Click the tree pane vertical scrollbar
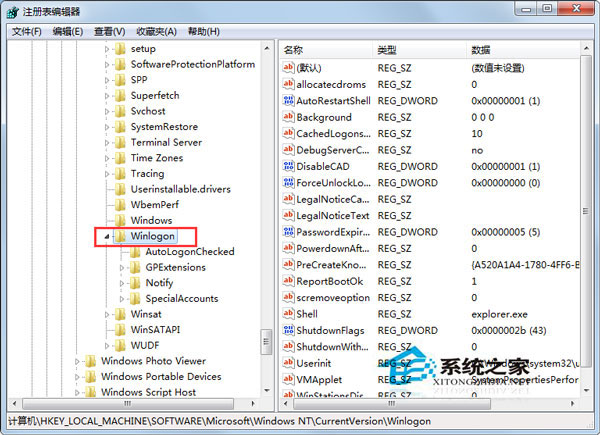The width and height of the screenshot is (600, 435). coord(266,200)
